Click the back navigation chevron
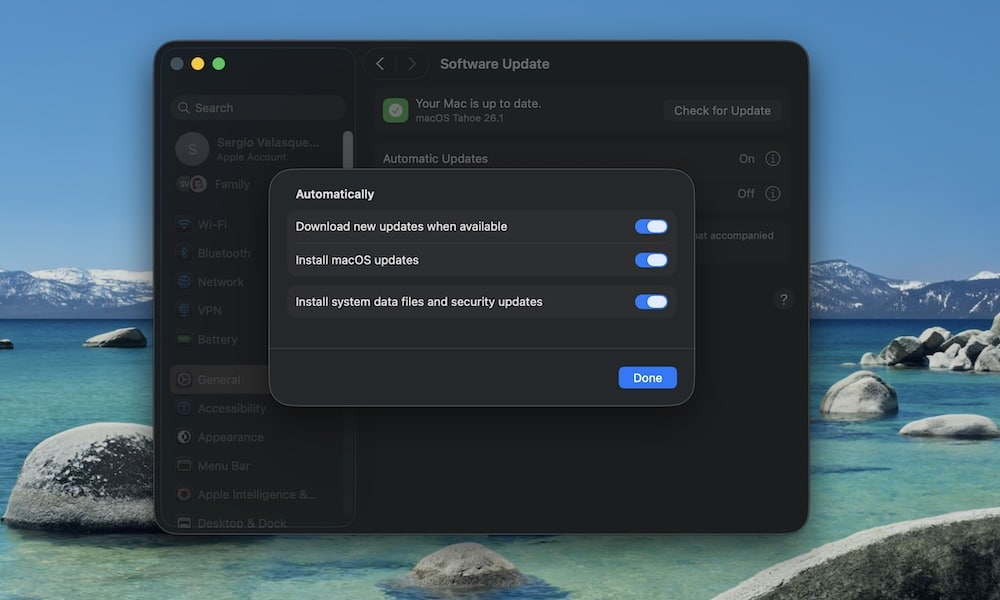This screenshot has height=600, width=1000. click(380, 63)
